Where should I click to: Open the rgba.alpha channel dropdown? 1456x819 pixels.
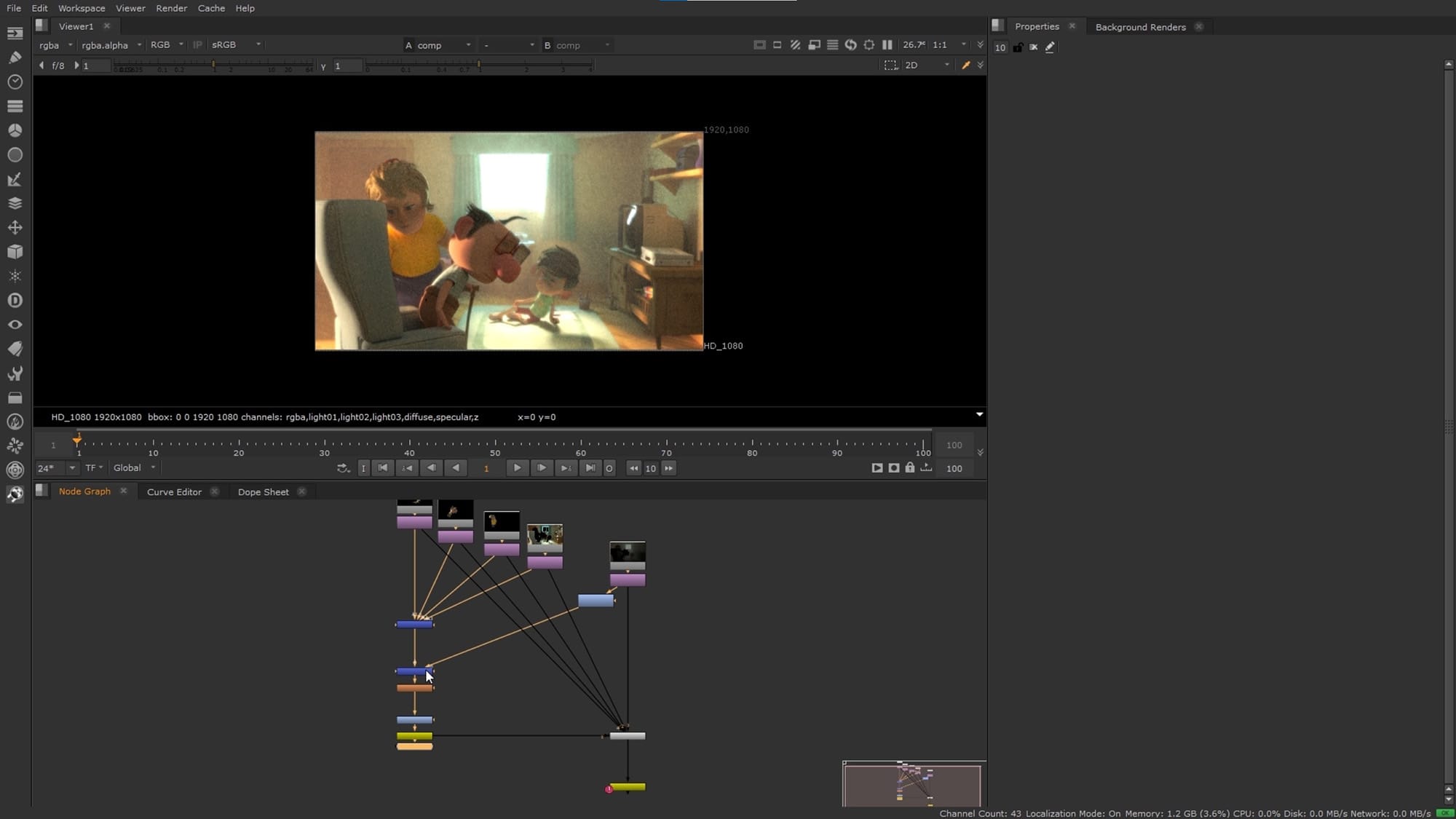tap(111, 44)
